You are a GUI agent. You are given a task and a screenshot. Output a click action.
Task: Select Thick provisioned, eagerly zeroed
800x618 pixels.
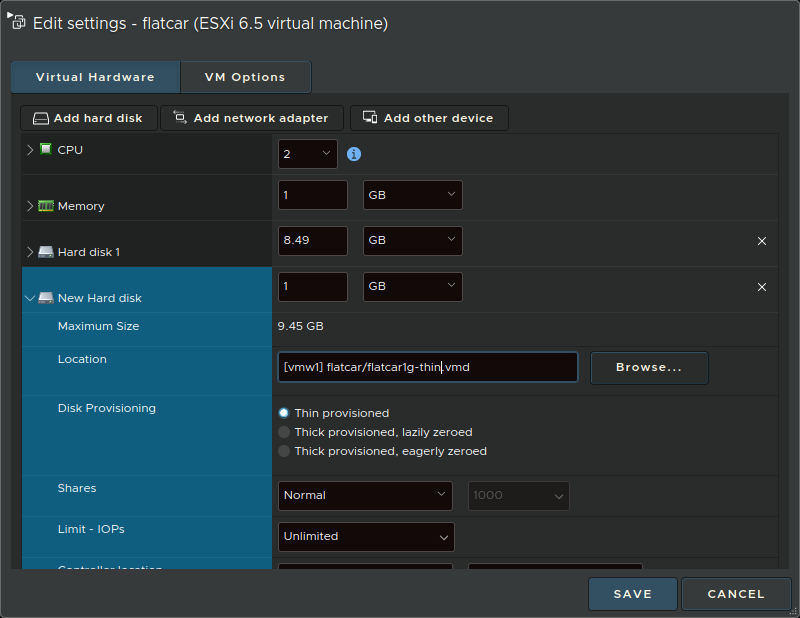[x=284, y=451]
